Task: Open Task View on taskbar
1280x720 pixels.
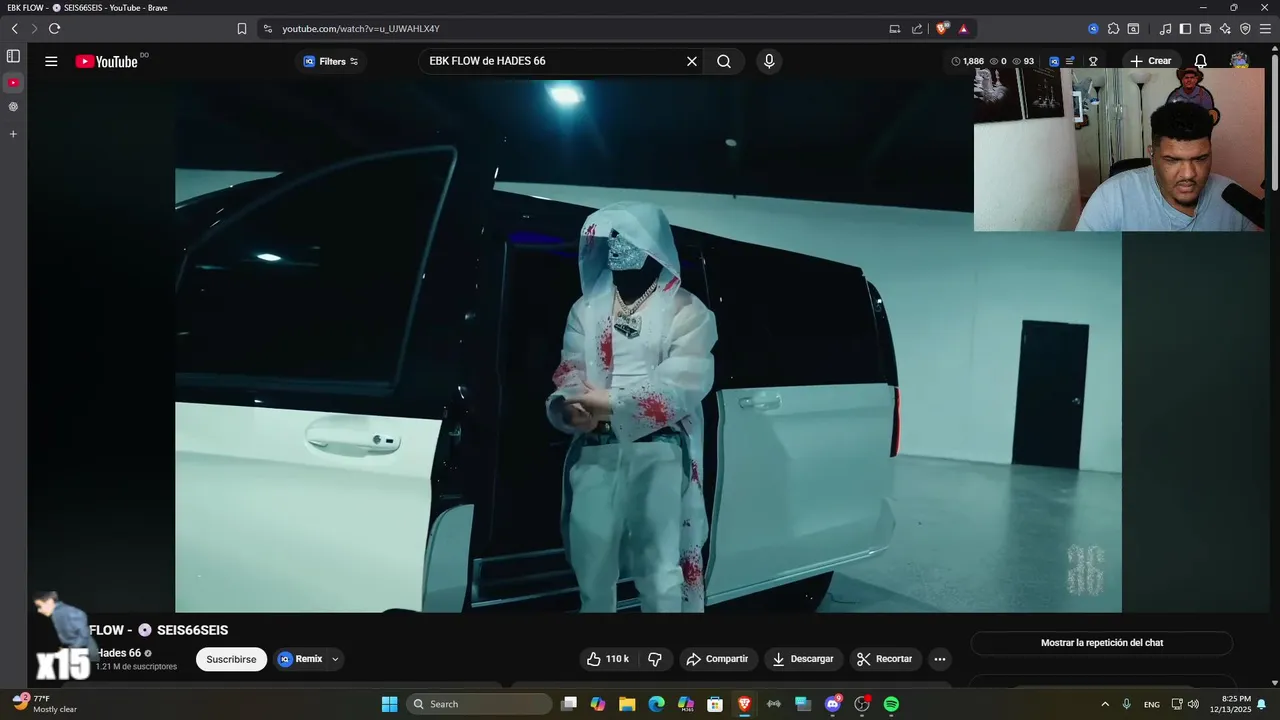Action: click(569, 704)
